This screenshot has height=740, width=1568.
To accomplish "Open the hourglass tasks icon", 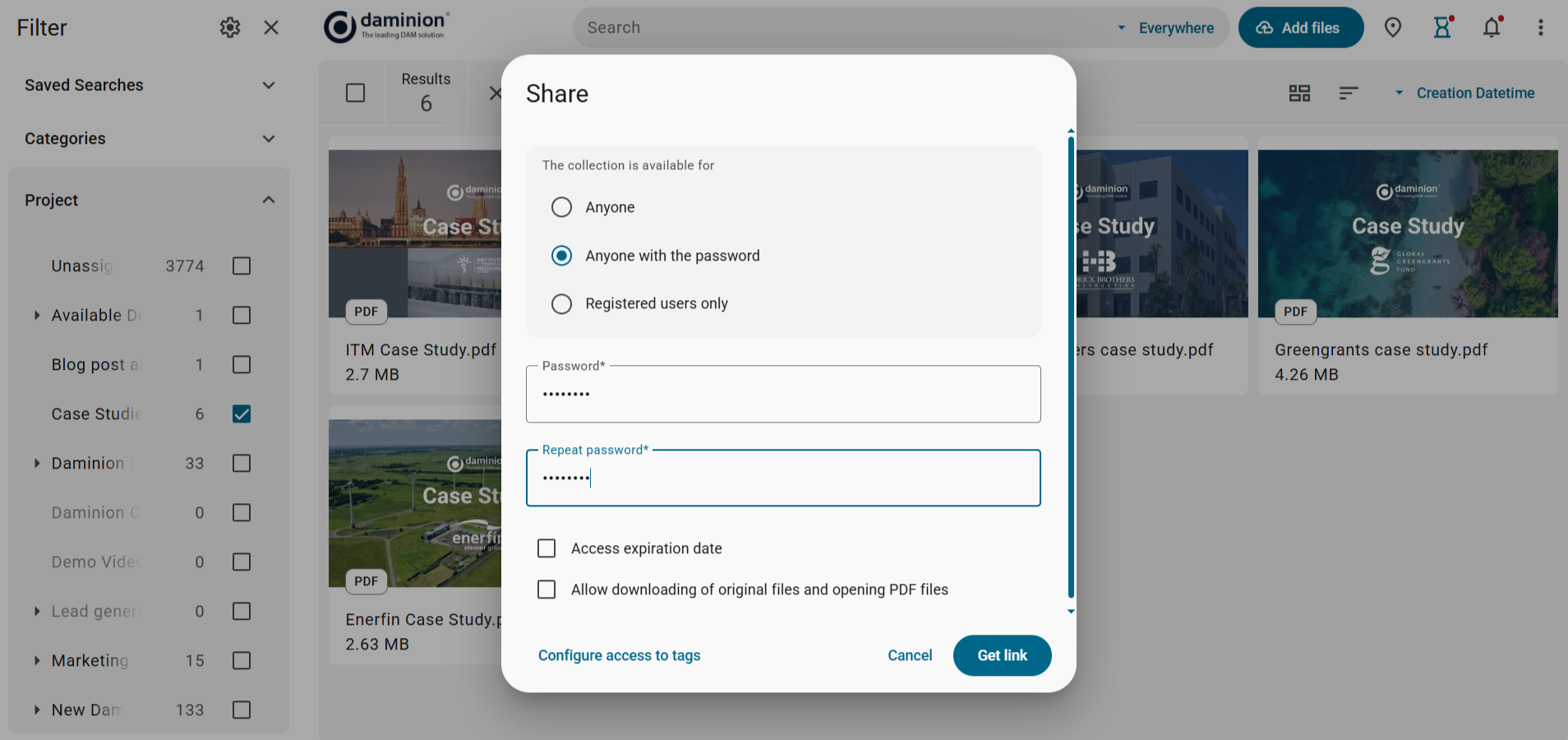I will tap(1442, 28).
